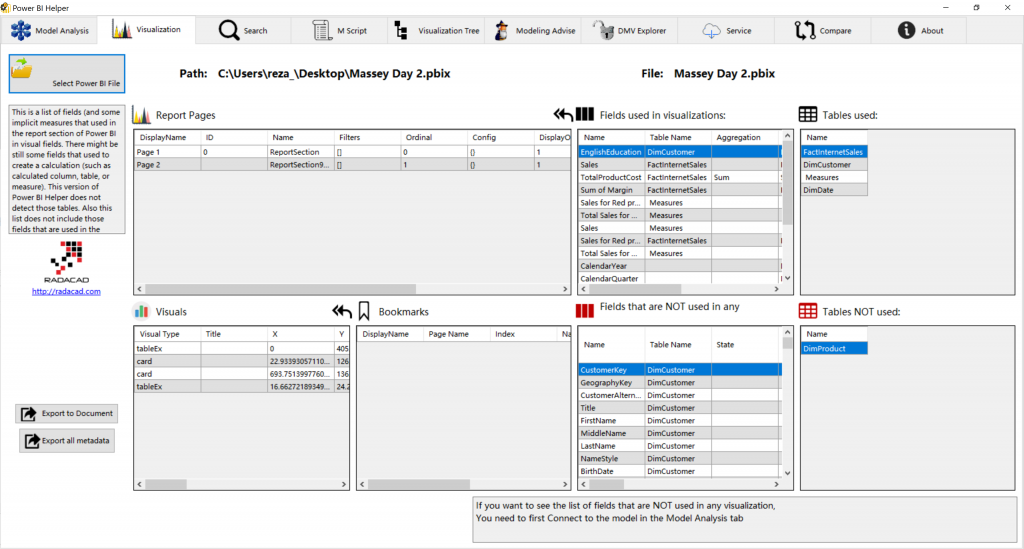
Task: Click the Bookmarks ribbon icon
Action: 365,311
